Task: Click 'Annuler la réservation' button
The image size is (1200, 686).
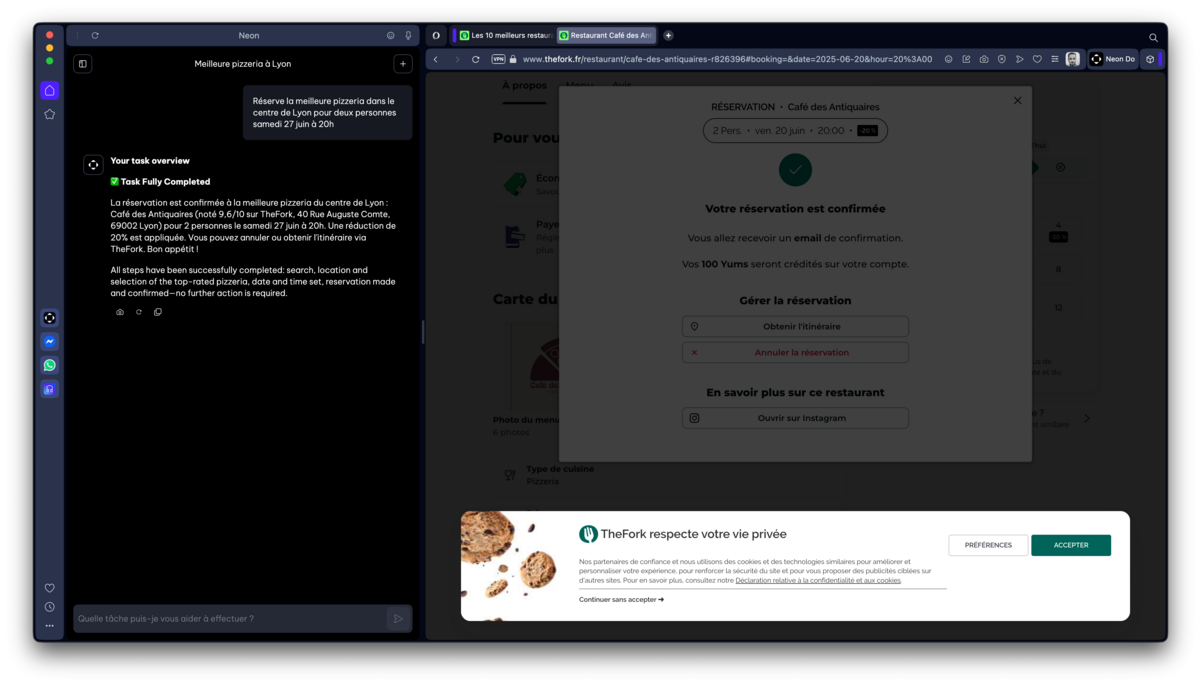Action: 795,352
